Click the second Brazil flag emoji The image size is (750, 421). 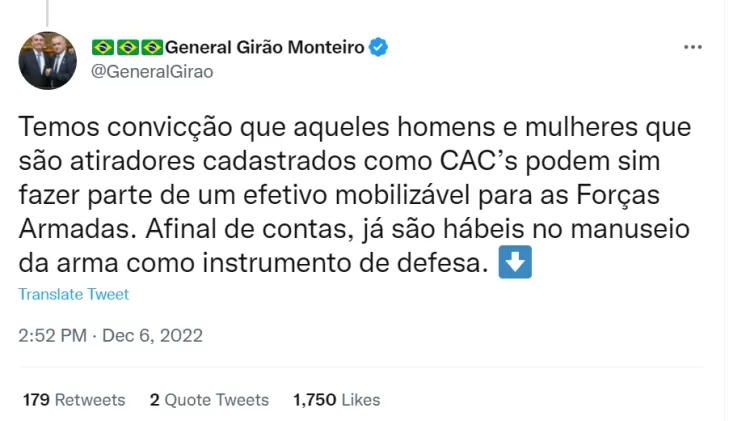tap(128, 47)
